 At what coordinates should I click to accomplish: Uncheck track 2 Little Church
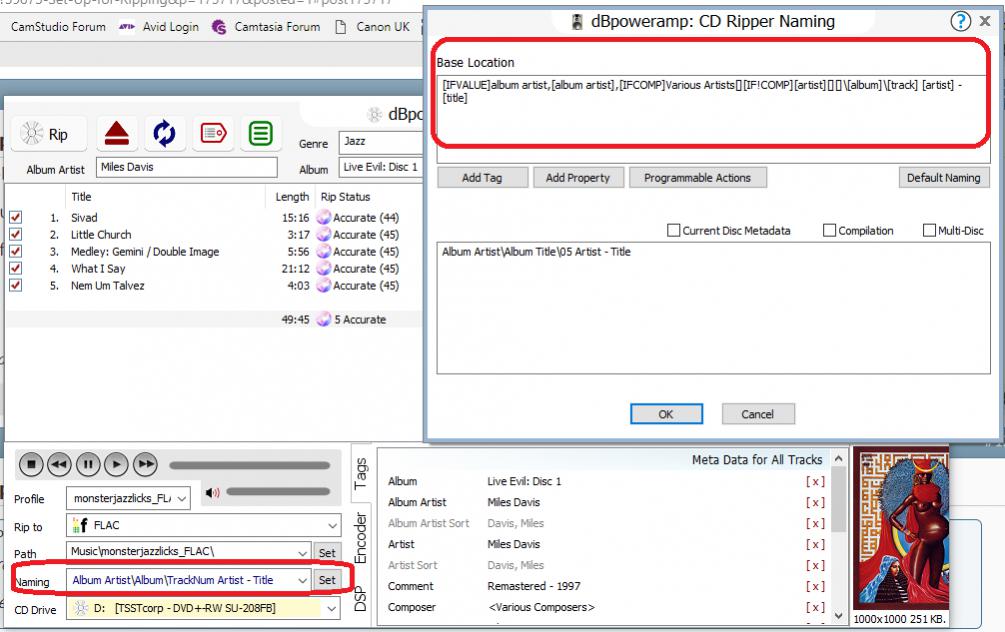pos(15,235)
